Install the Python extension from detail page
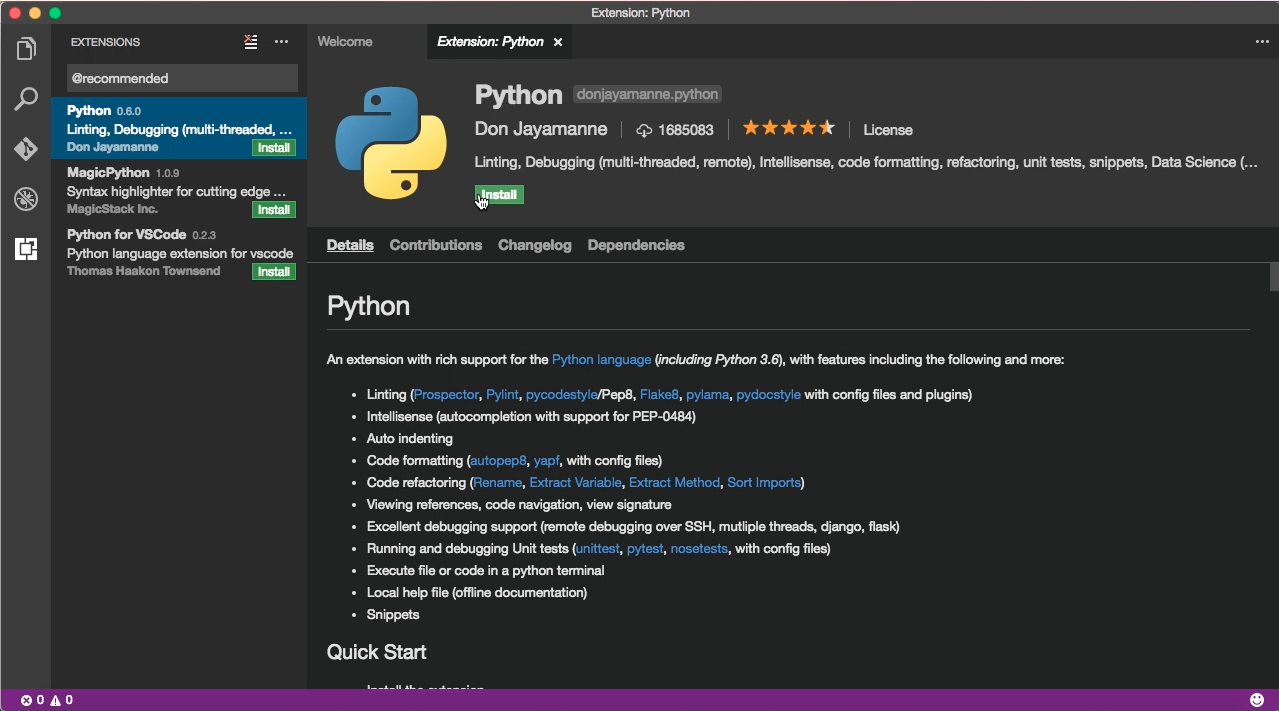The image size is (1279, 711). [499, 195]
